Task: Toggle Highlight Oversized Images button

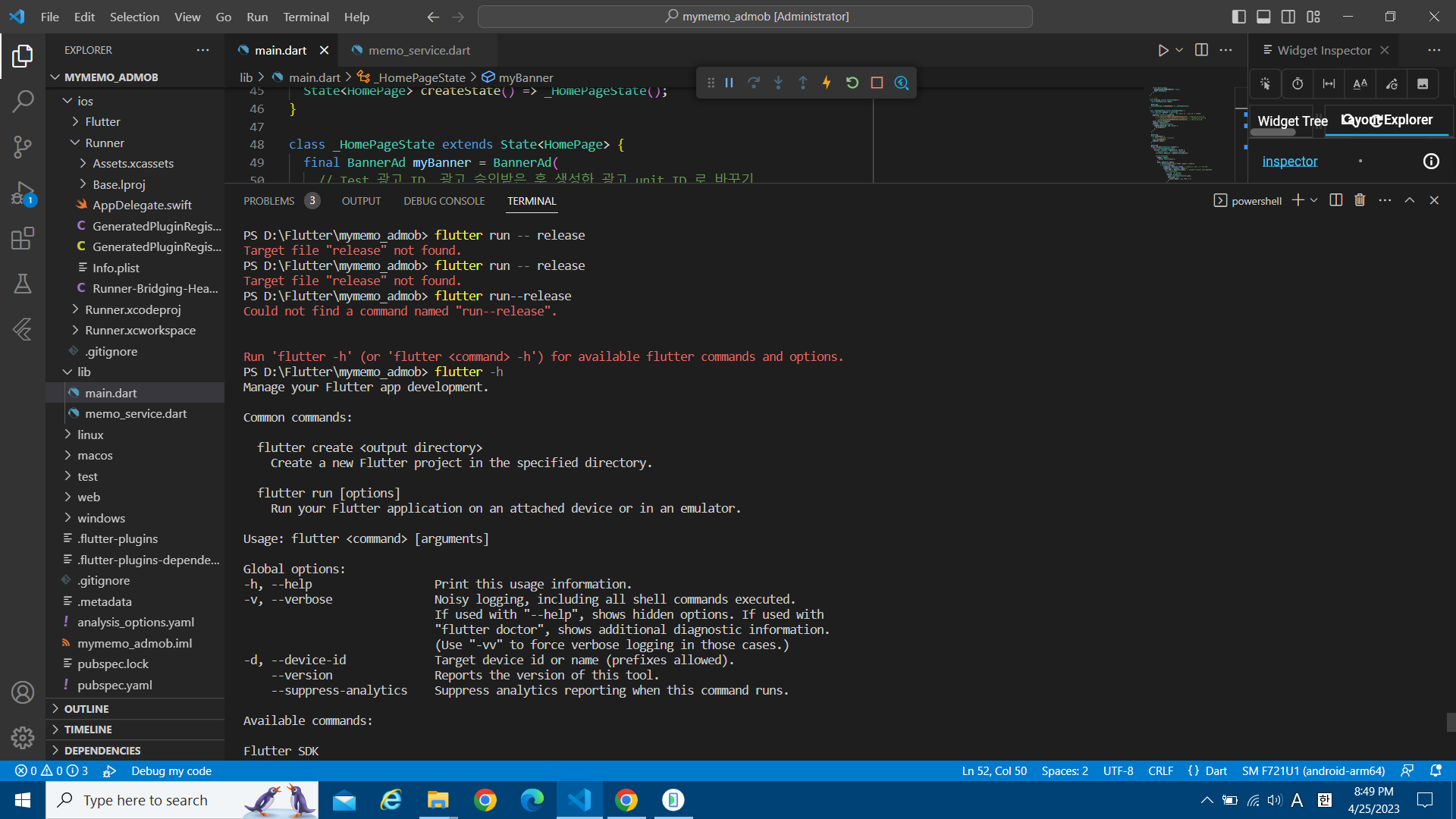Action: click(1423, 83)
